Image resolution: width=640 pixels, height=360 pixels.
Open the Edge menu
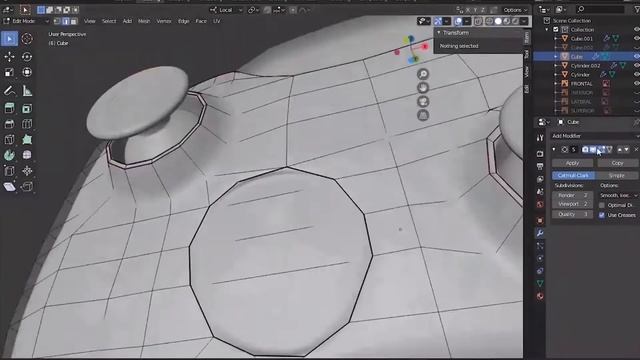(183, 21)
